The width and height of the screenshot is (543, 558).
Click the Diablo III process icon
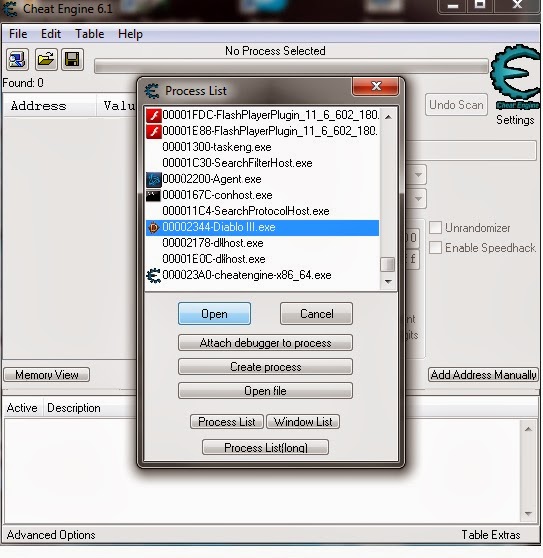pyautogui.click(x=154, y=227)
